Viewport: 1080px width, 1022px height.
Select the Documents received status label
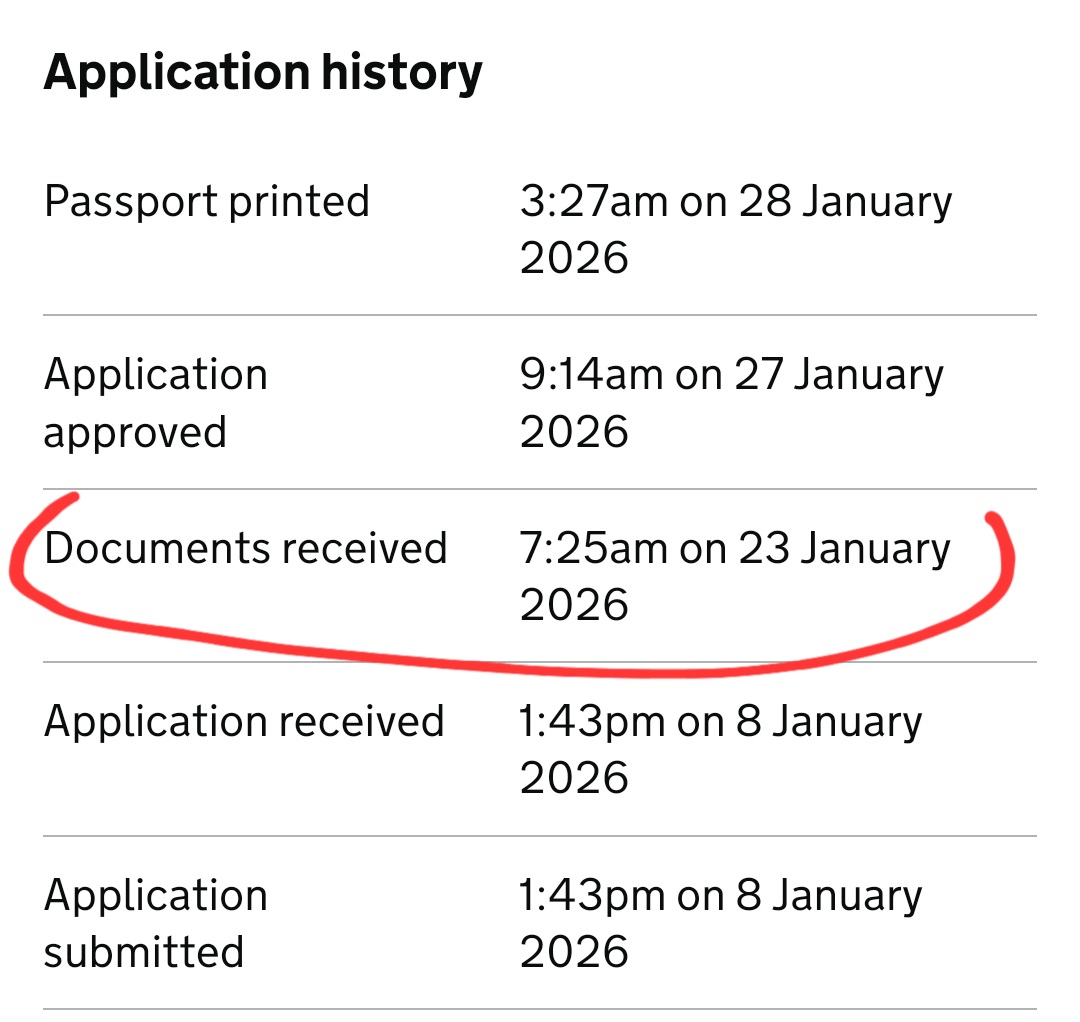click(245, 548)
